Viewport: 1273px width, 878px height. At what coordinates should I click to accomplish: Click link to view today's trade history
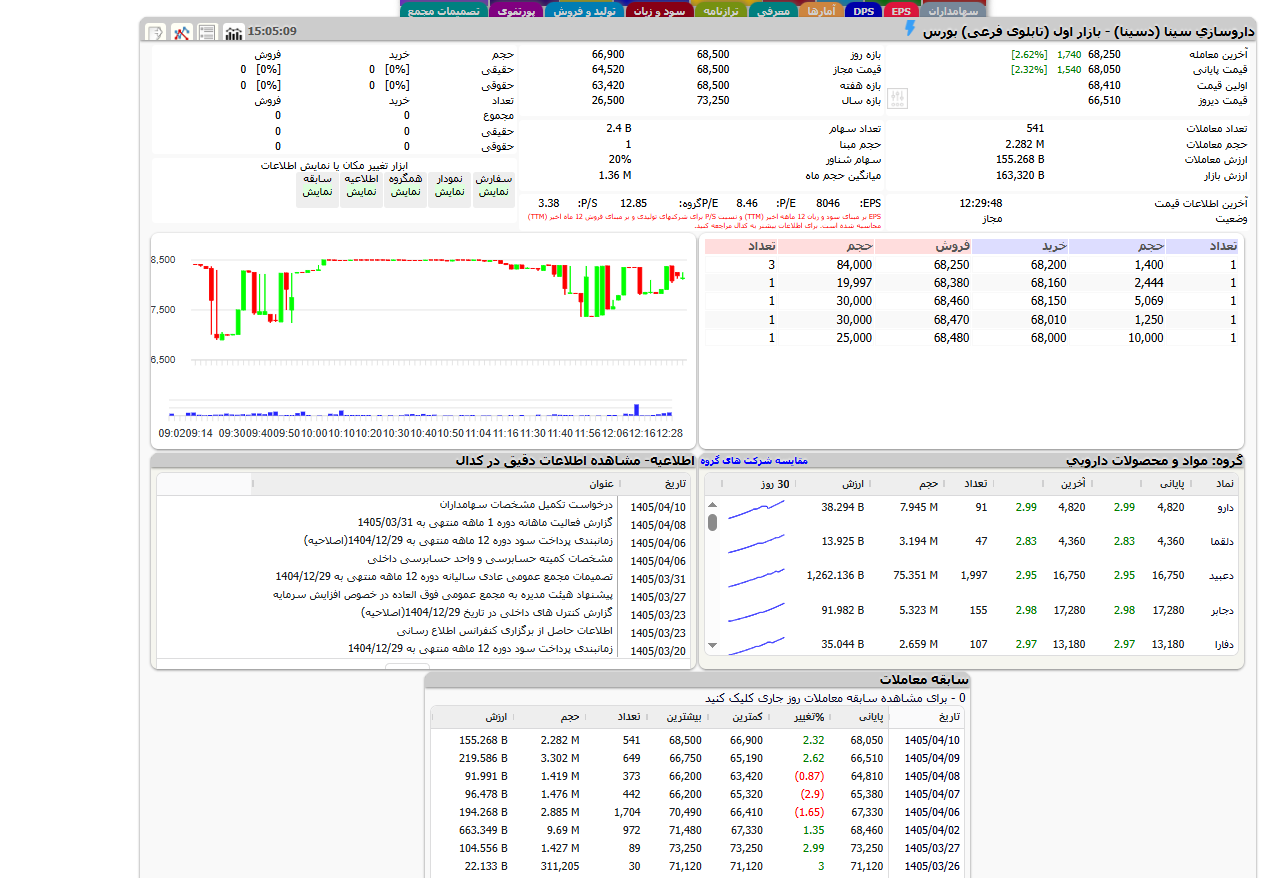pyautogui.click(x=836, y=697)
